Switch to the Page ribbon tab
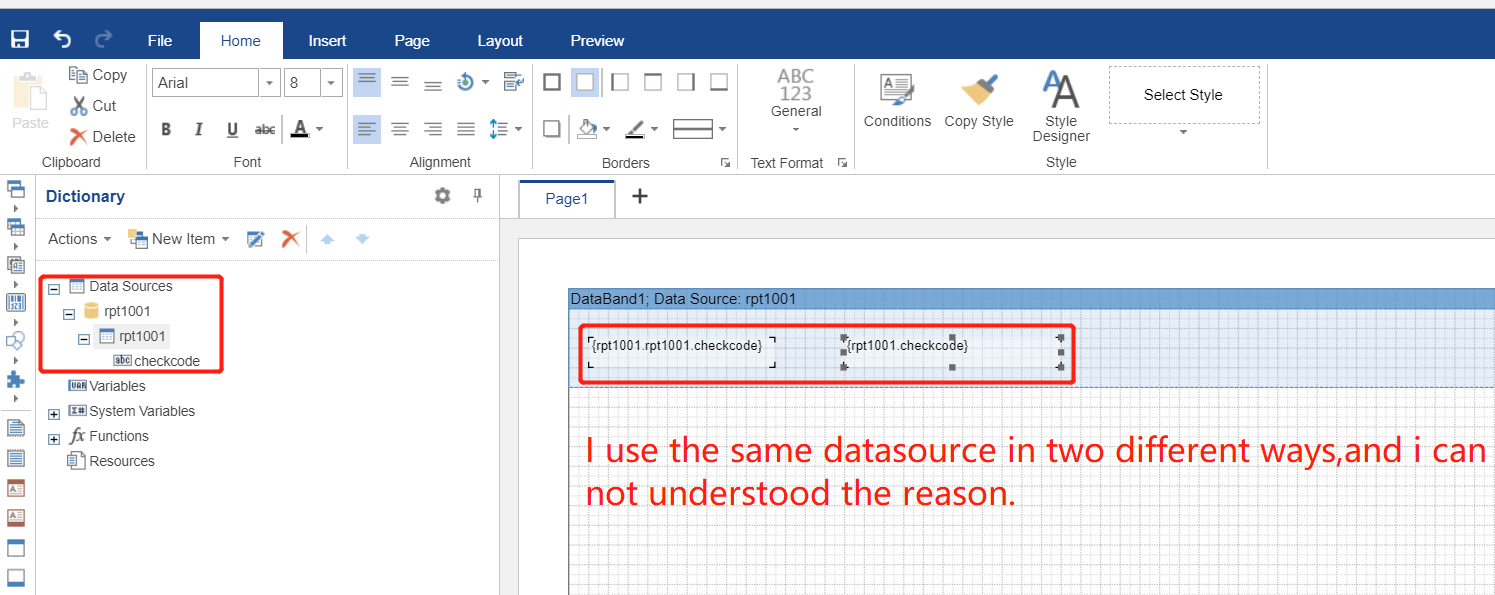Screen dimensions: 1495x595 [412, 40]
